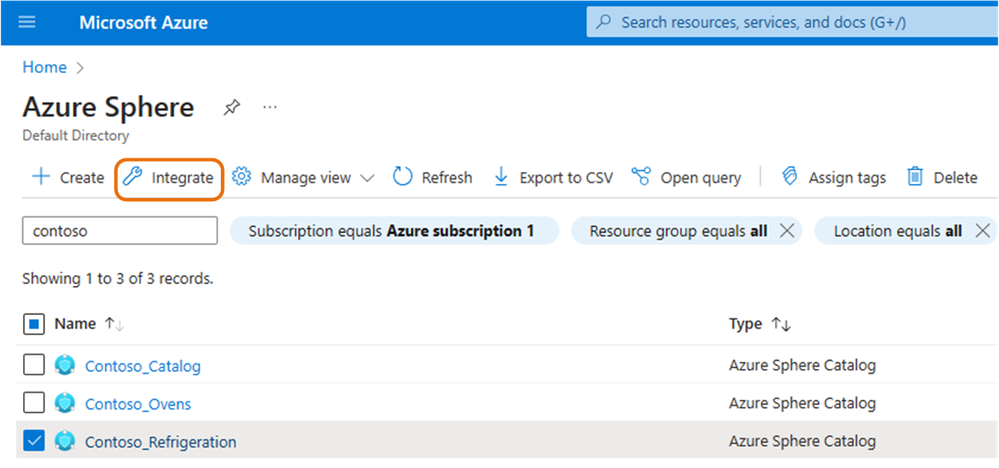Screen dimensions: 999x468
Task: Click the Manage view gear icon
Action: tap(241, 177)
